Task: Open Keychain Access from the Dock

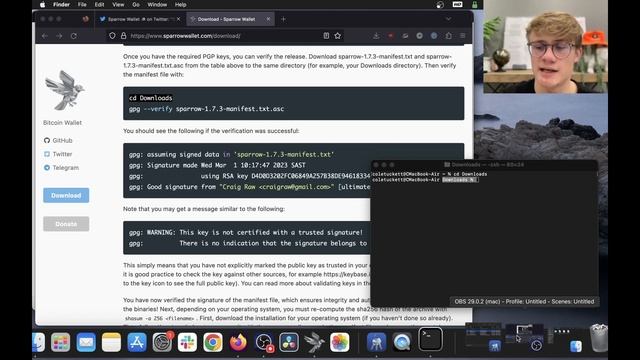Action: 376,342
